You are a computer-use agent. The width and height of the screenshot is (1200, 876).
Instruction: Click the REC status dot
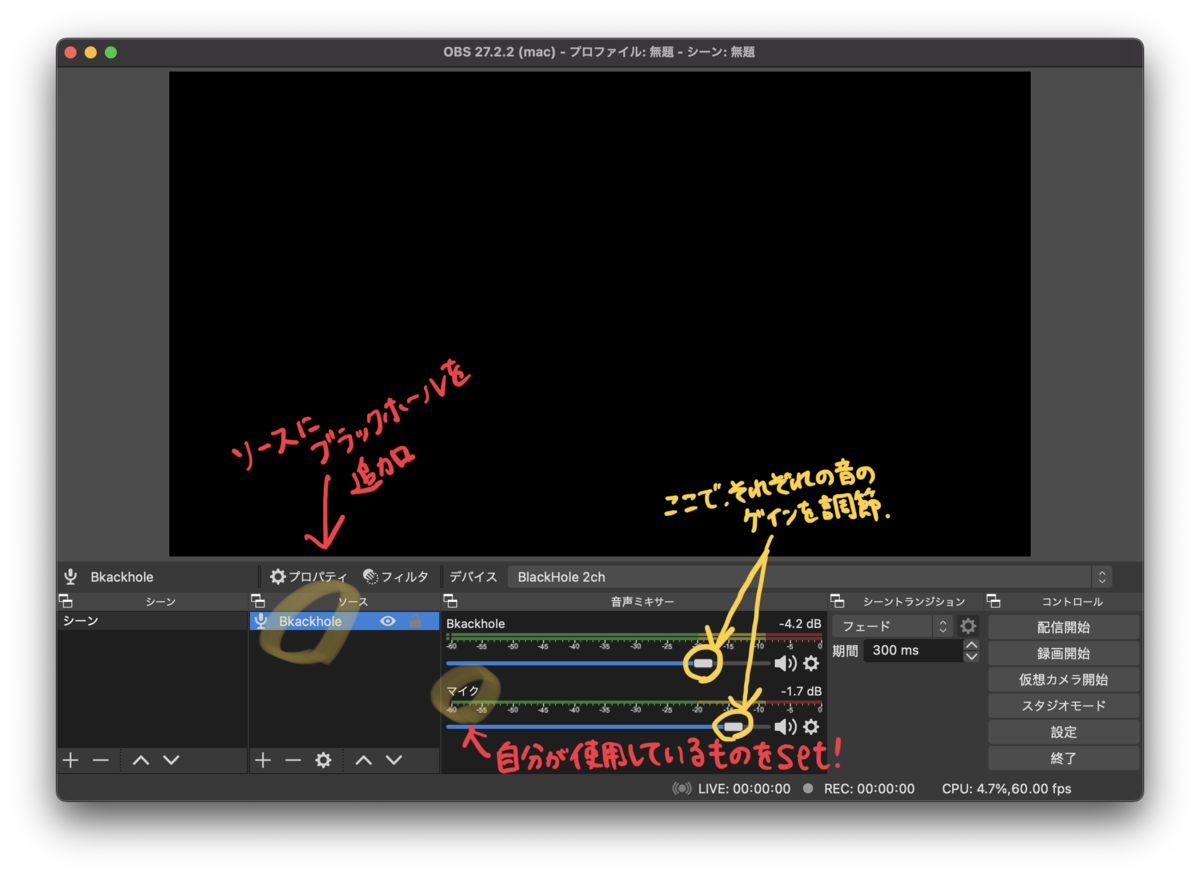808,788
